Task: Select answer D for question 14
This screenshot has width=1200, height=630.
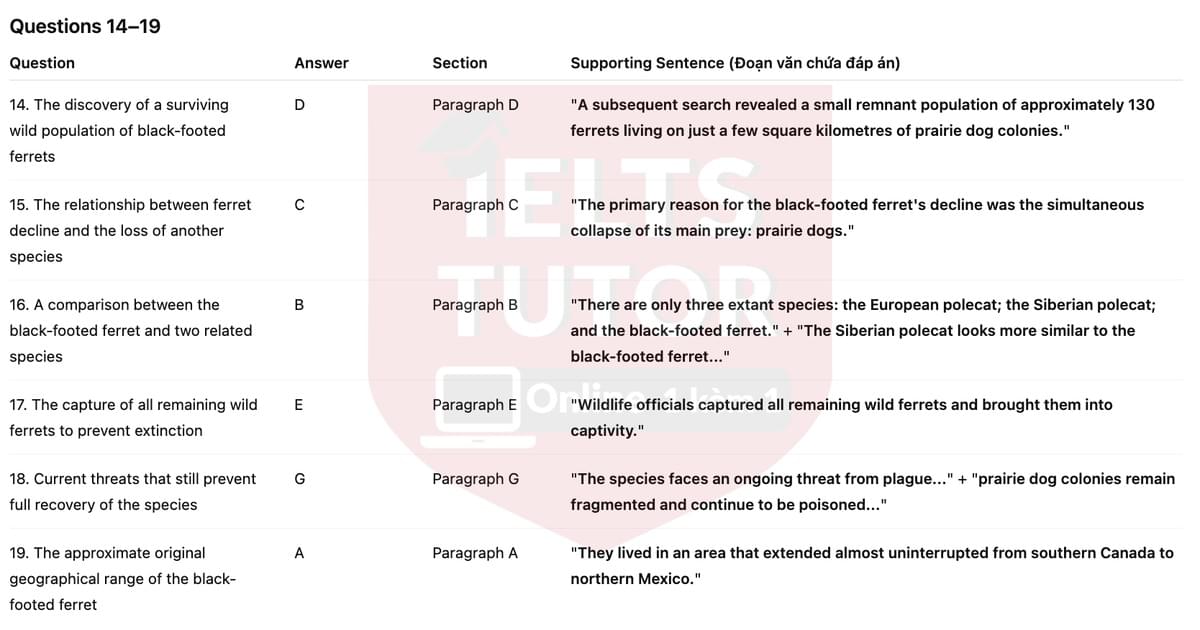Action: [300, 105]
